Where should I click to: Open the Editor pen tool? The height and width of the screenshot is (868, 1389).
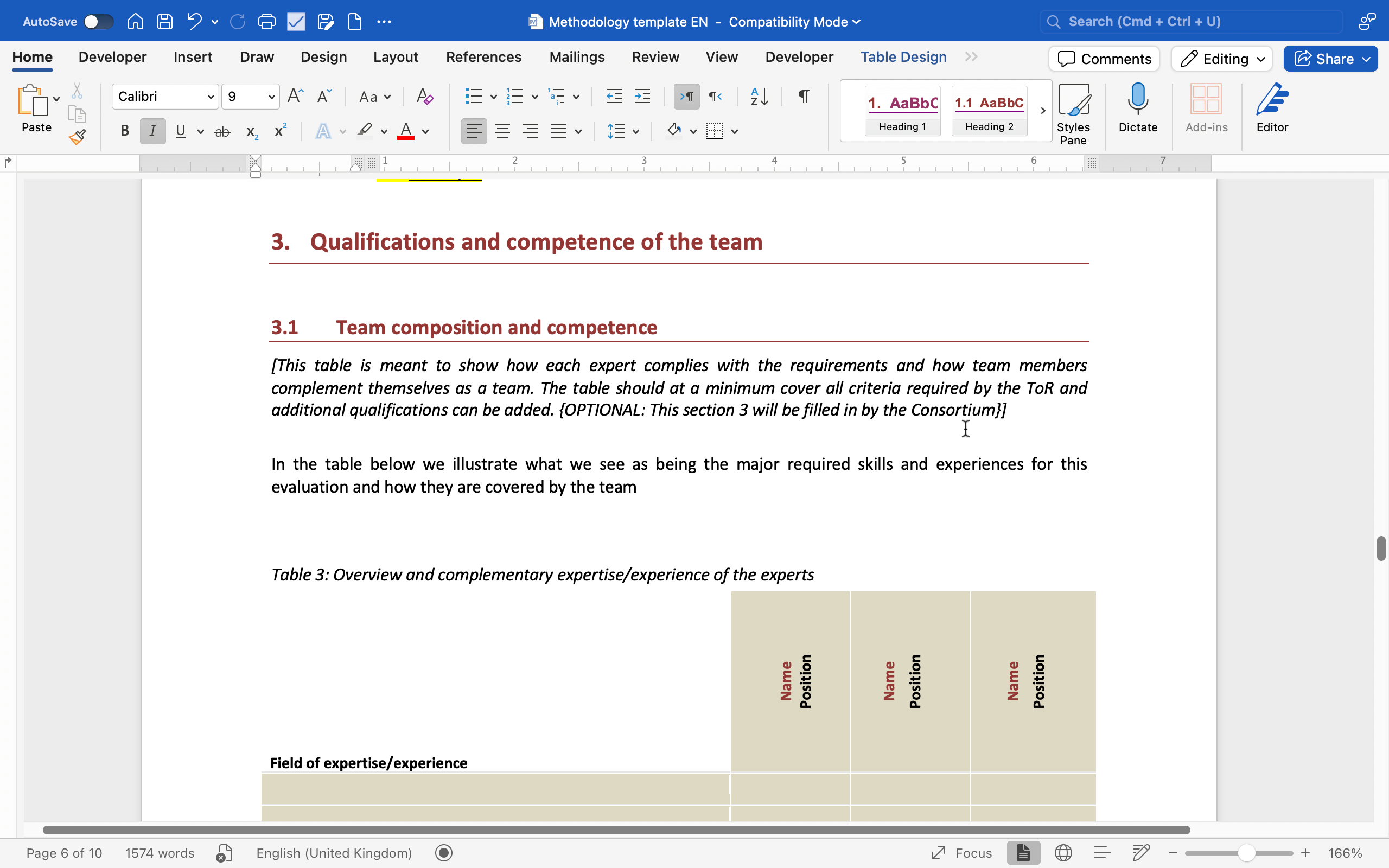1271,108
